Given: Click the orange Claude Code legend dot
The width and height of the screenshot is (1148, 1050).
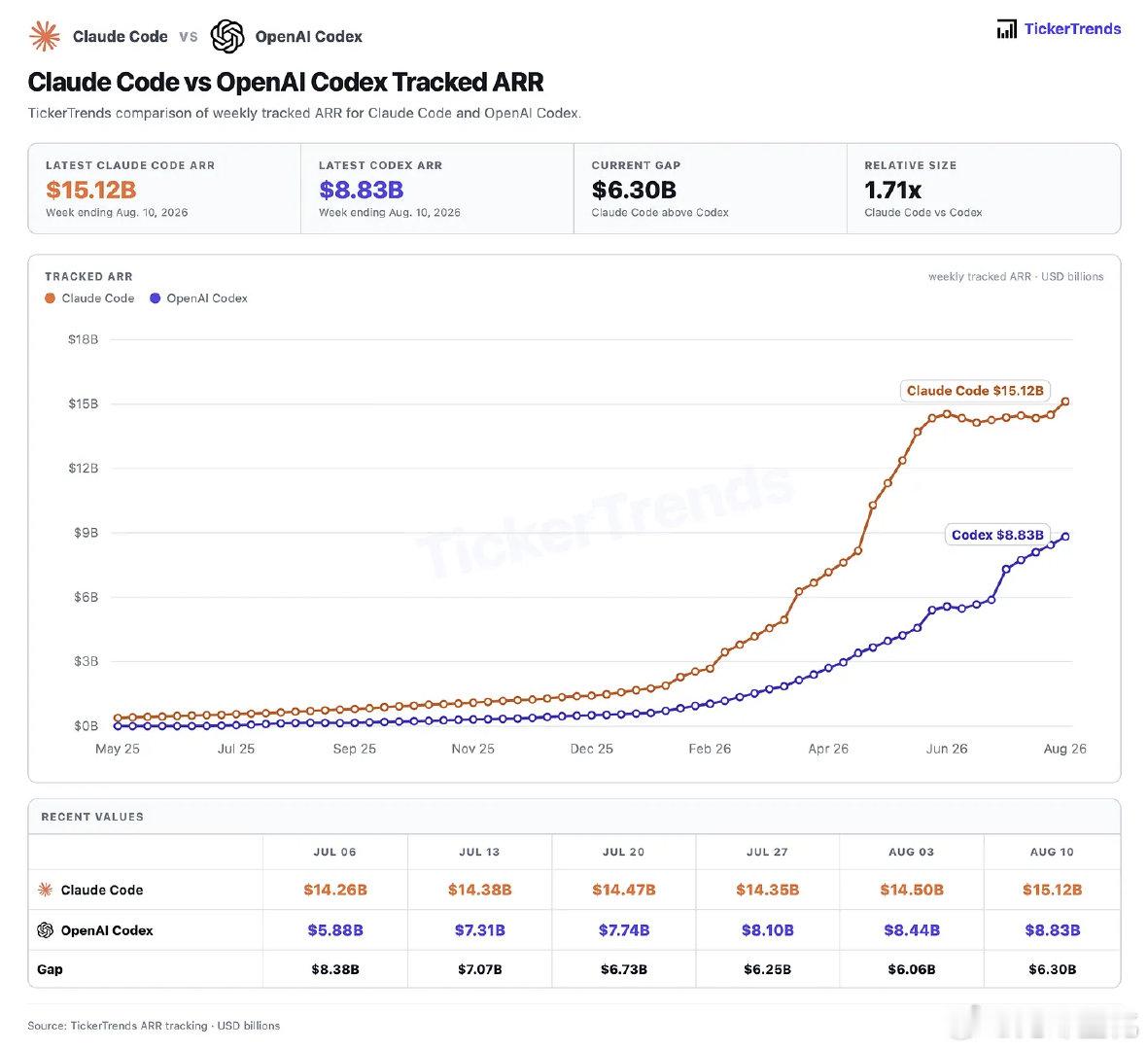Looking at the screenshot, I should 50,298.
